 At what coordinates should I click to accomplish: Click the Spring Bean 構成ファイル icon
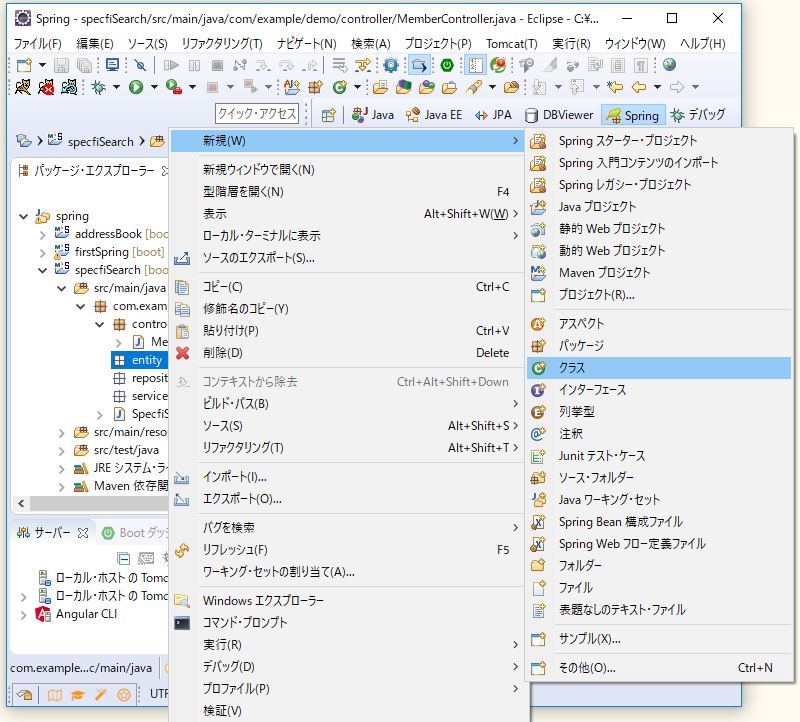point(538,521)
